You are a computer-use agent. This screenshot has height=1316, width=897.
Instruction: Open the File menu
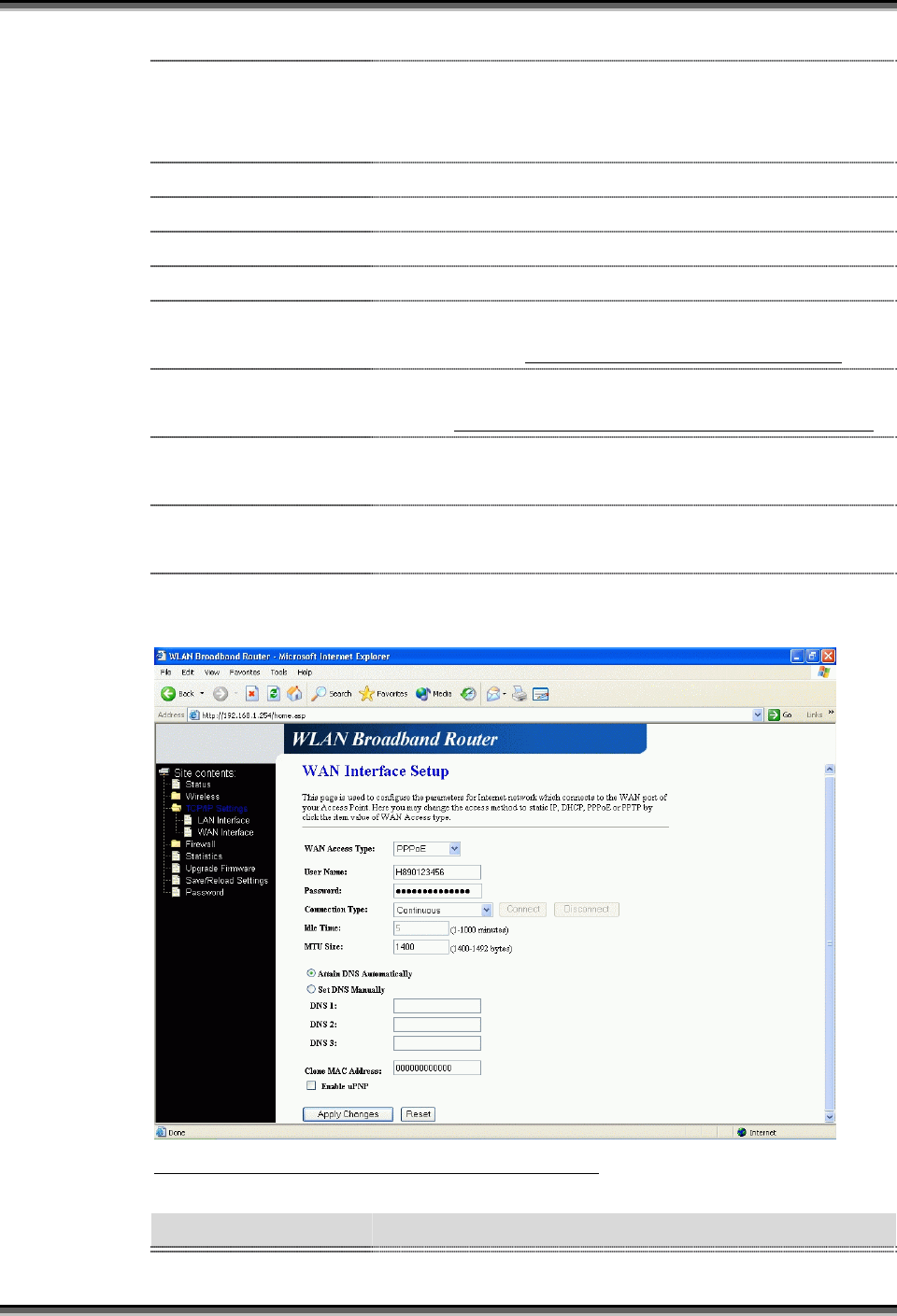[x=165, y=672]
